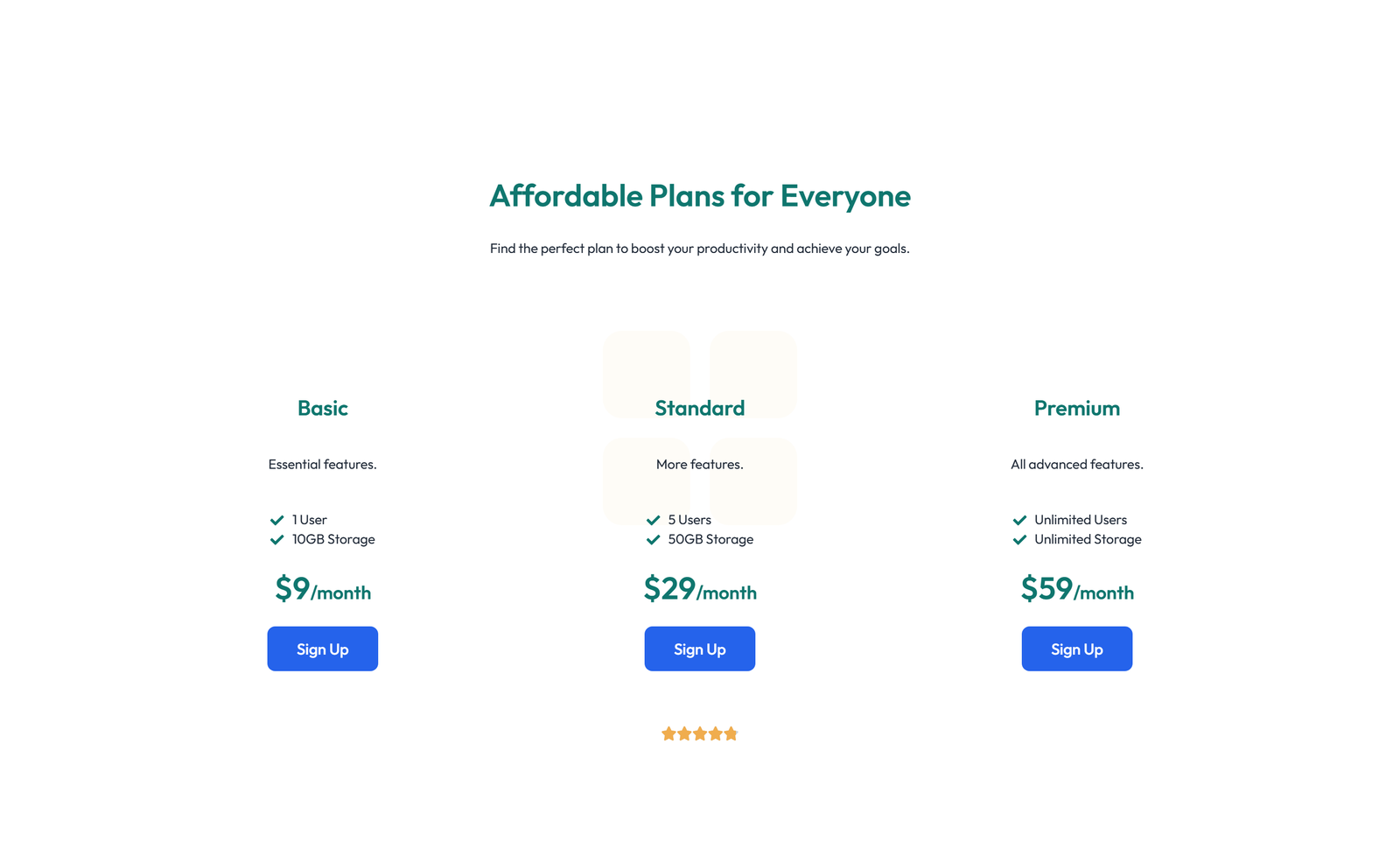Select the Basic plan heading
The image size is (1400, 856).
322,408
